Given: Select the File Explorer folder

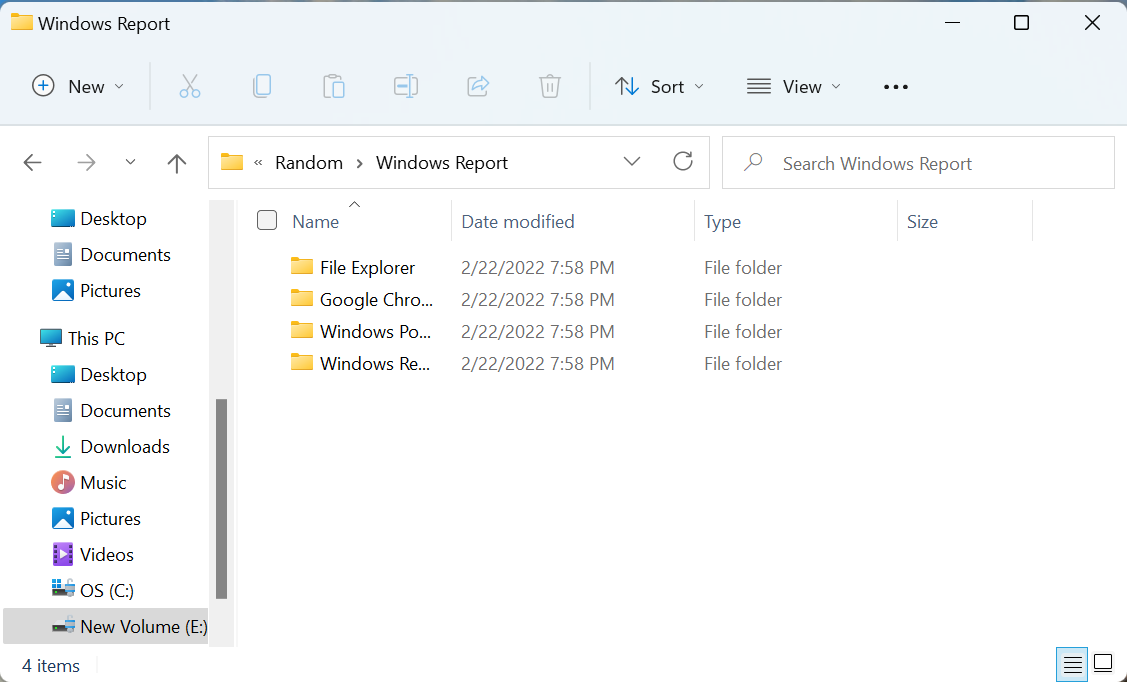Looking at the screenshot, I should coord(366,267).
